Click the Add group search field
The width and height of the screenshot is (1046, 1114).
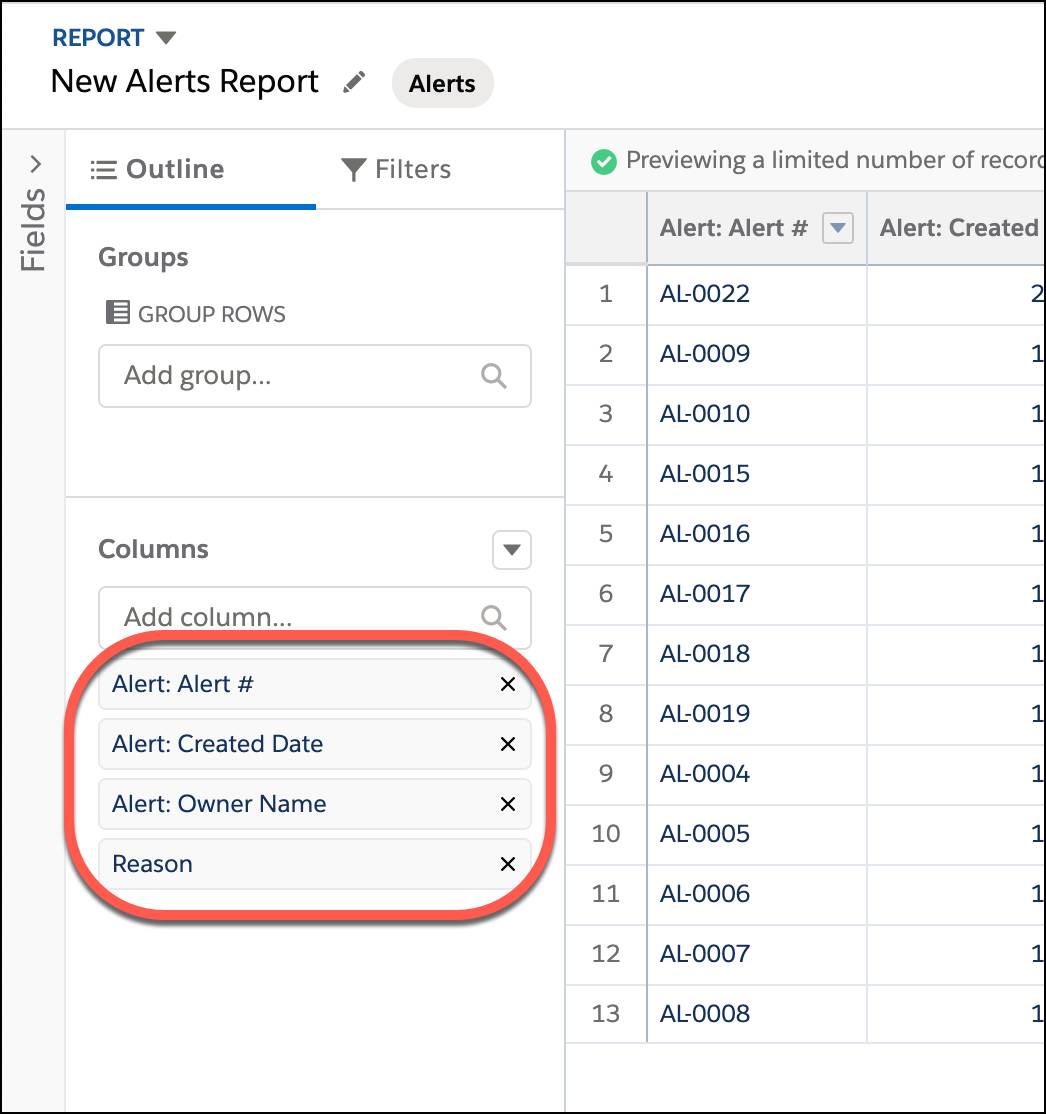click(315, 376)
